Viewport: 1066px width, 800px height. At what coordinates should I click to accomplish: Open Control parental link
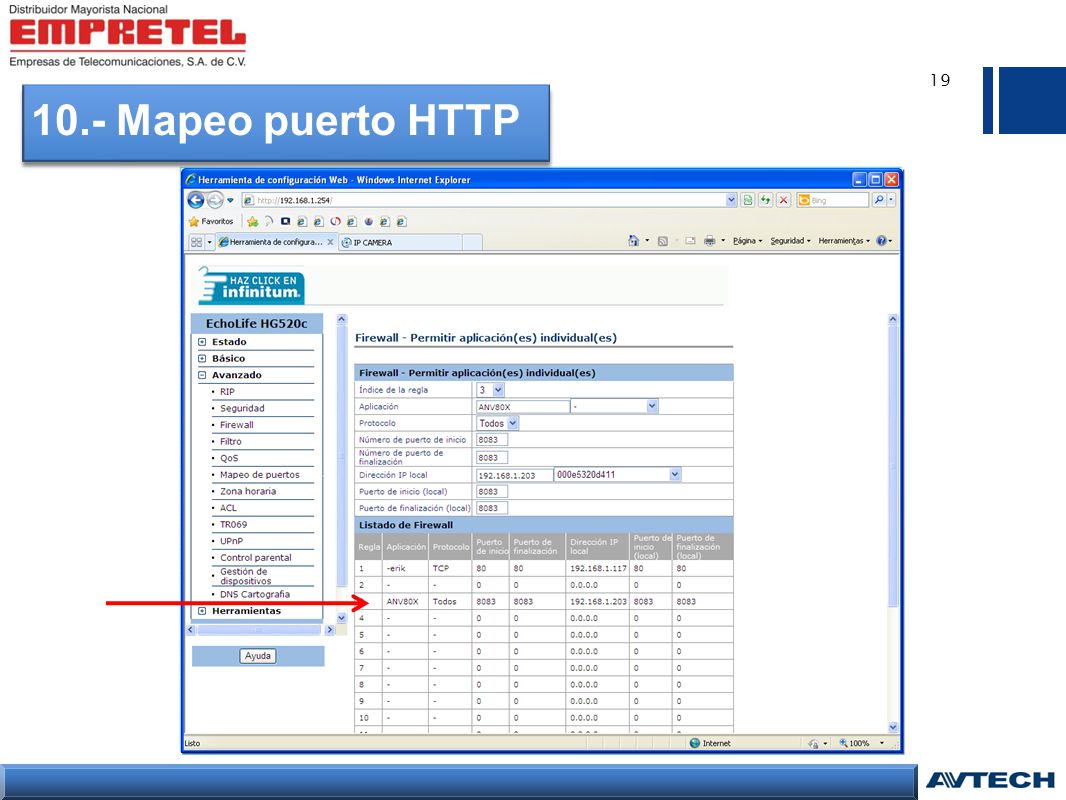256,558
